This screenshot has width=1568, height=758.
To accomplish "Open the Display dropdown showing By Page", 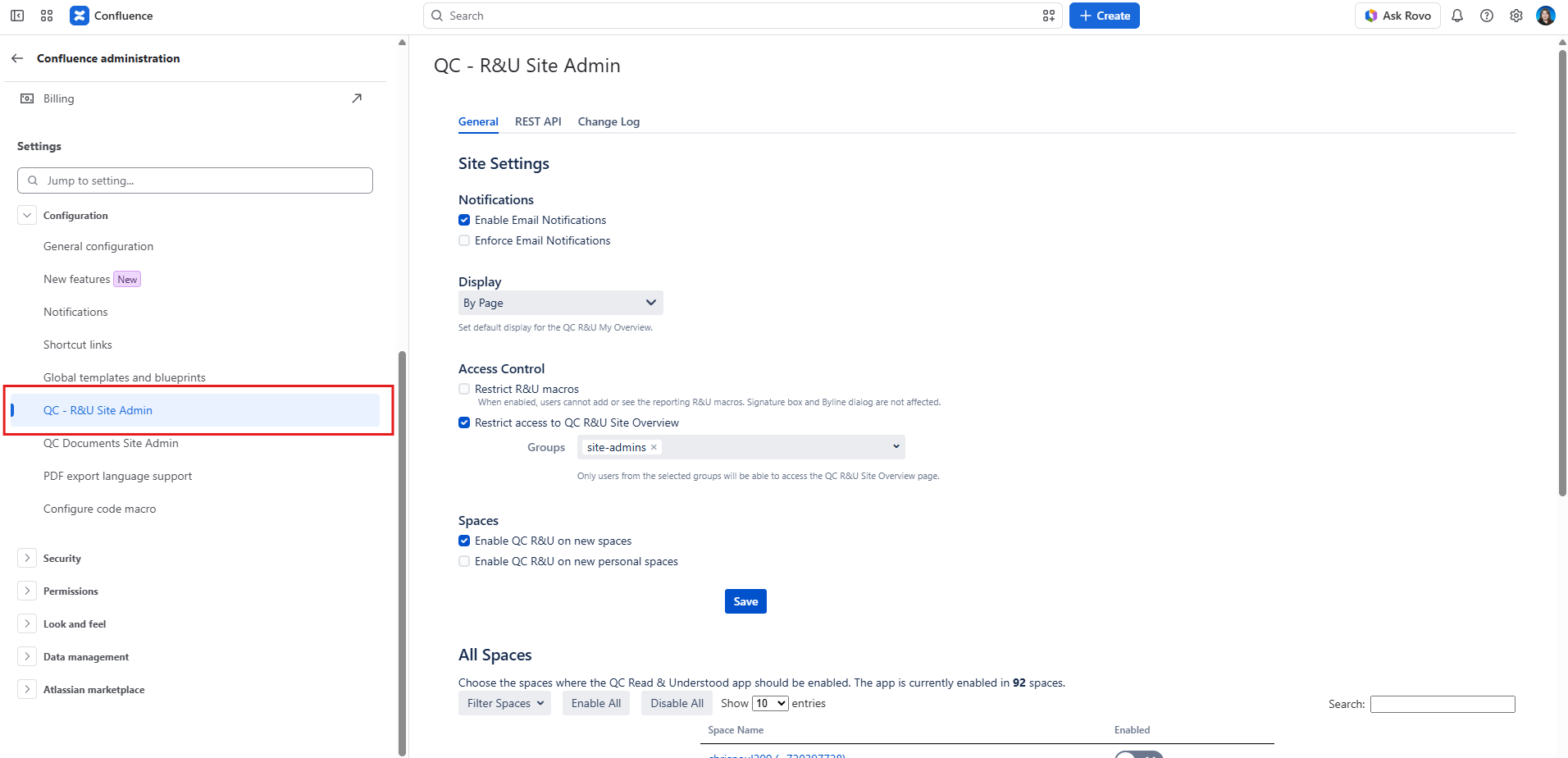I will click(560, 303).
